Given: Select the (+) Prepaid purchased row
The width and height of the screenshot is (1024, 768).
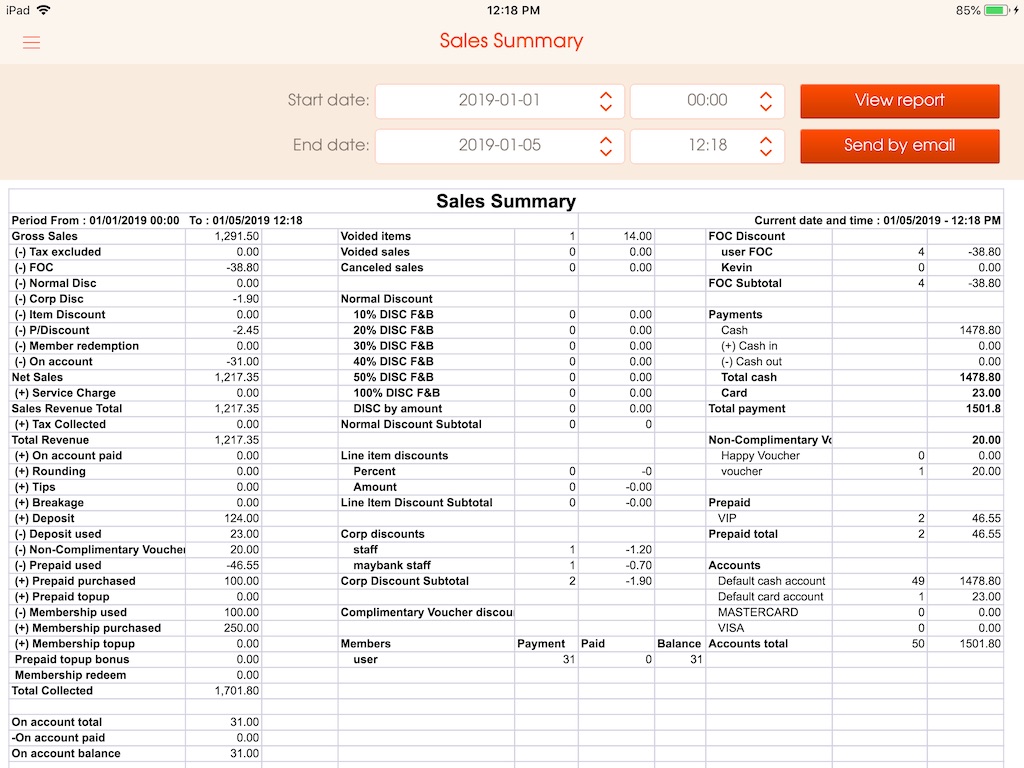Looking at the screenshot, I should point(136,581).
